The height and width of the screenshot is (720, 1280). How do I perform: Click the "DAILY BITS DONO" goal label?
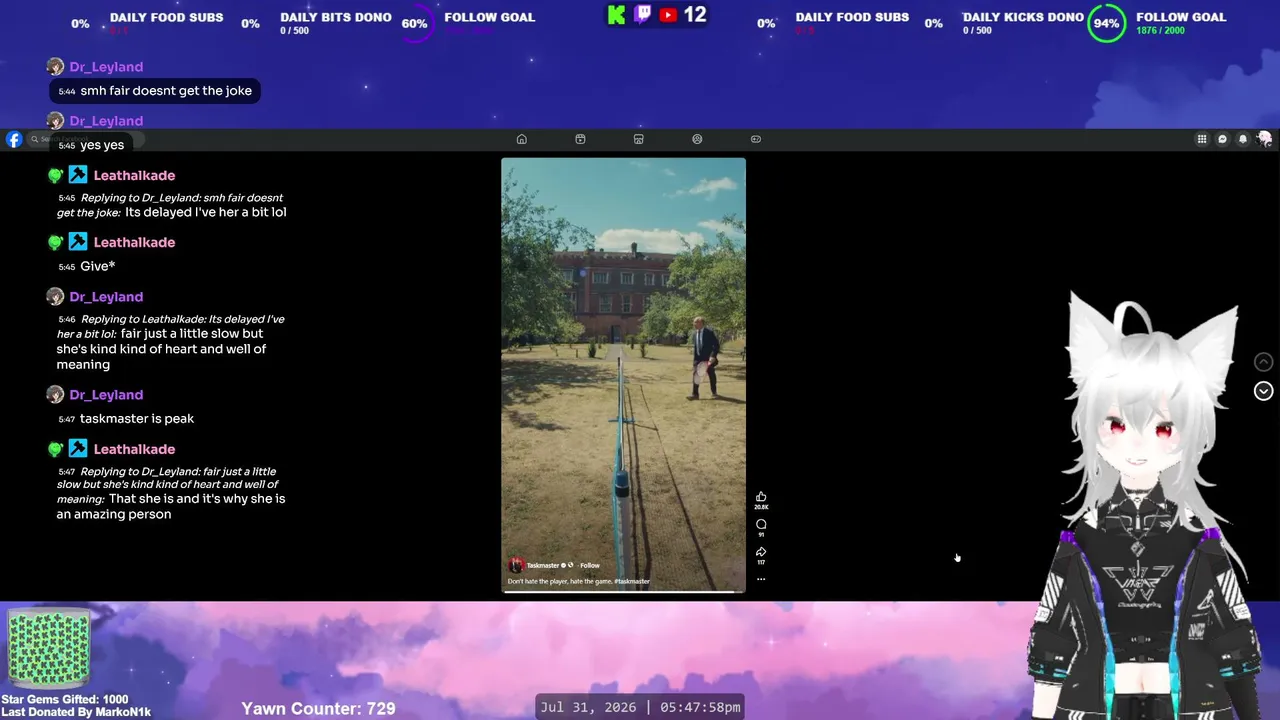(x=336, y=17)
